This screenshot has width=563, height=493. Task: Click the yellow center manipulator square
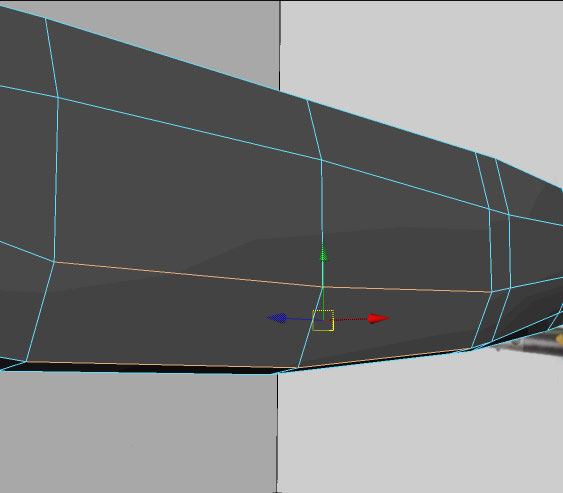tap(323, 320)
